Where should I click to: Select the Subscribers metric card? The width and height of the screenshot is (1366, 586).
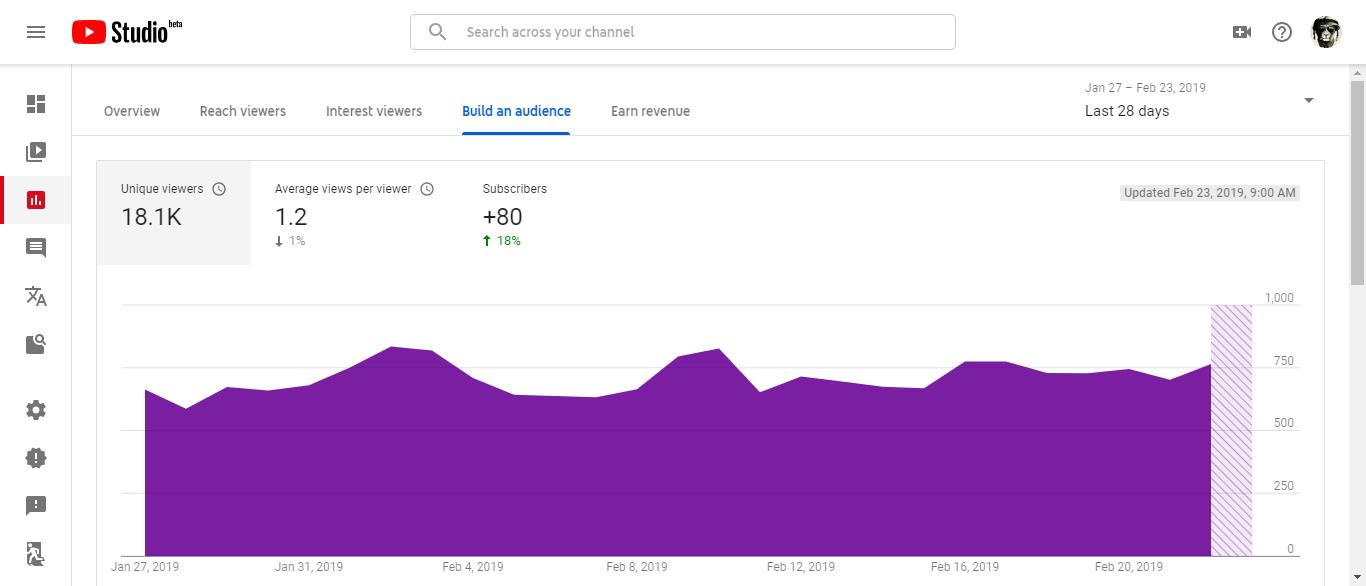515,213
